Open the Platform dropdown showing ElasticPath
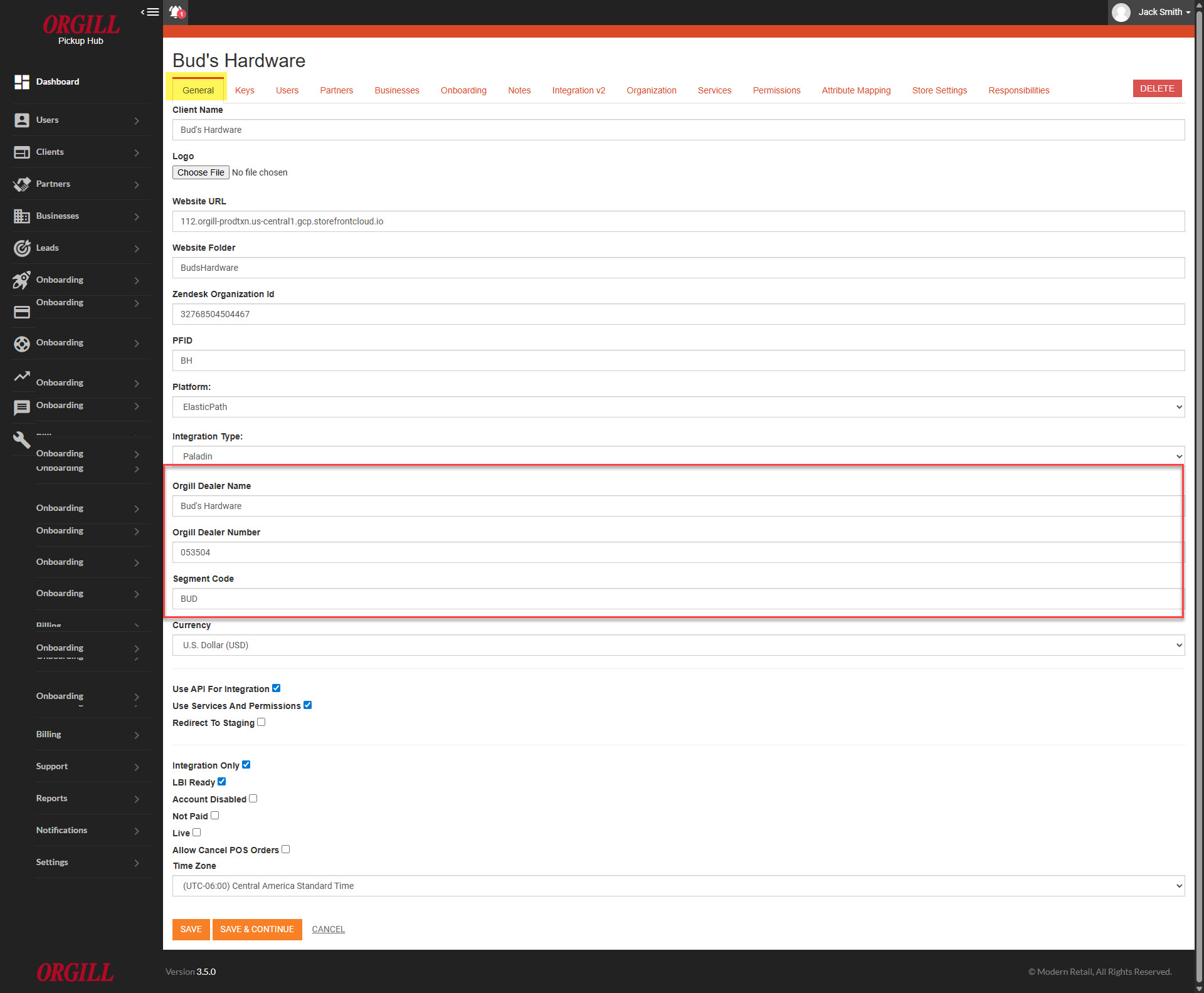 coord(679,407)
